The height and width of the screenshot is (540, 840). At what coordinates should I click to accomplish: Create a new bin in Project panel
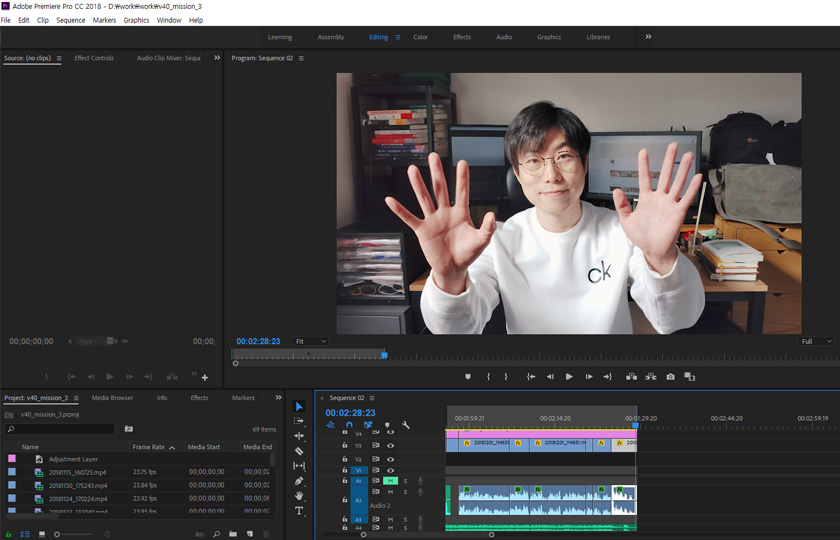(233, 534)
